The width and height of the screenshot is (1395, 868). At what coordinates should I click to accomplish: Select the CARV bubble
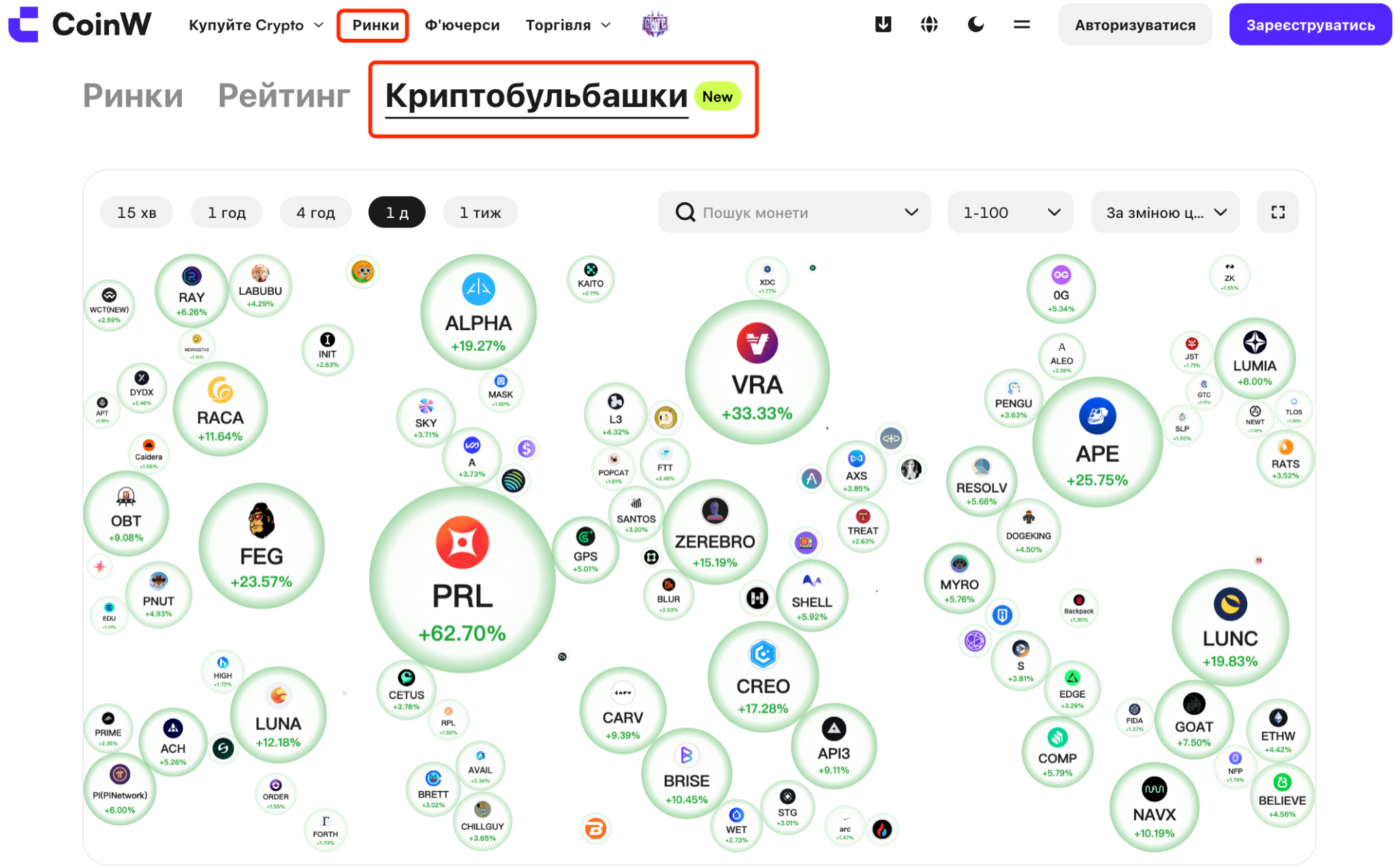[x=623, y=711]
